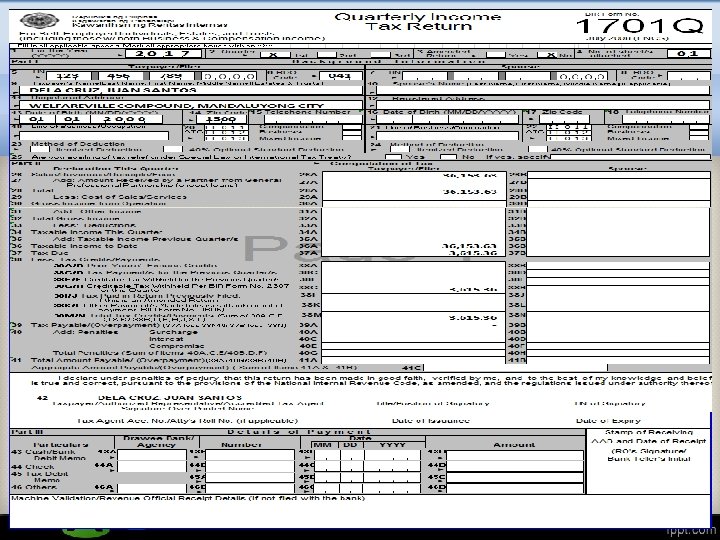Screen dimensions: 720x540
Task: Click the spouse Zip Code field
Action: (564, 119)
